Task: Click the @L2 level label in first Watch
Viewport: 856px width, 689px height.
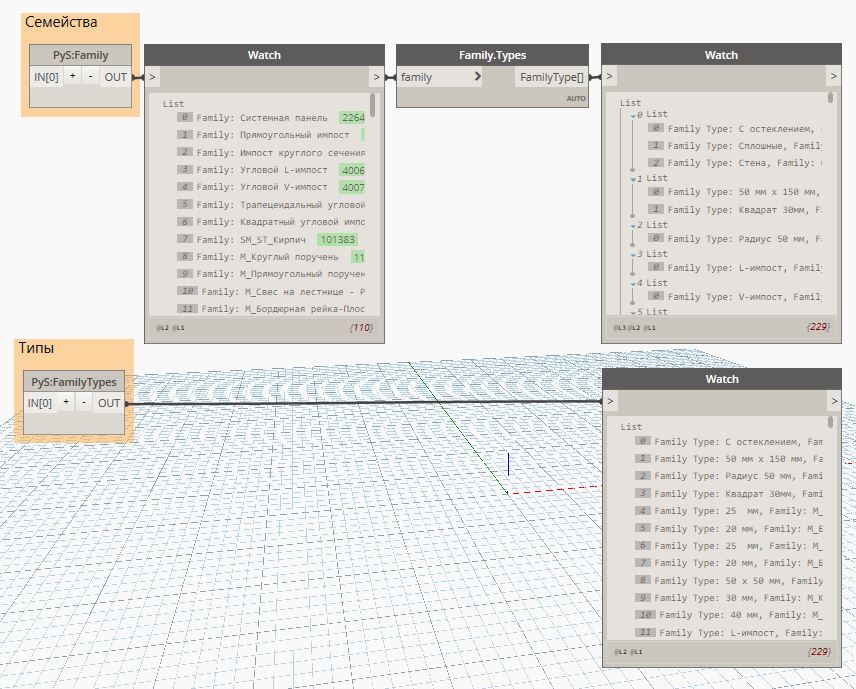Action: click(163, 328)
